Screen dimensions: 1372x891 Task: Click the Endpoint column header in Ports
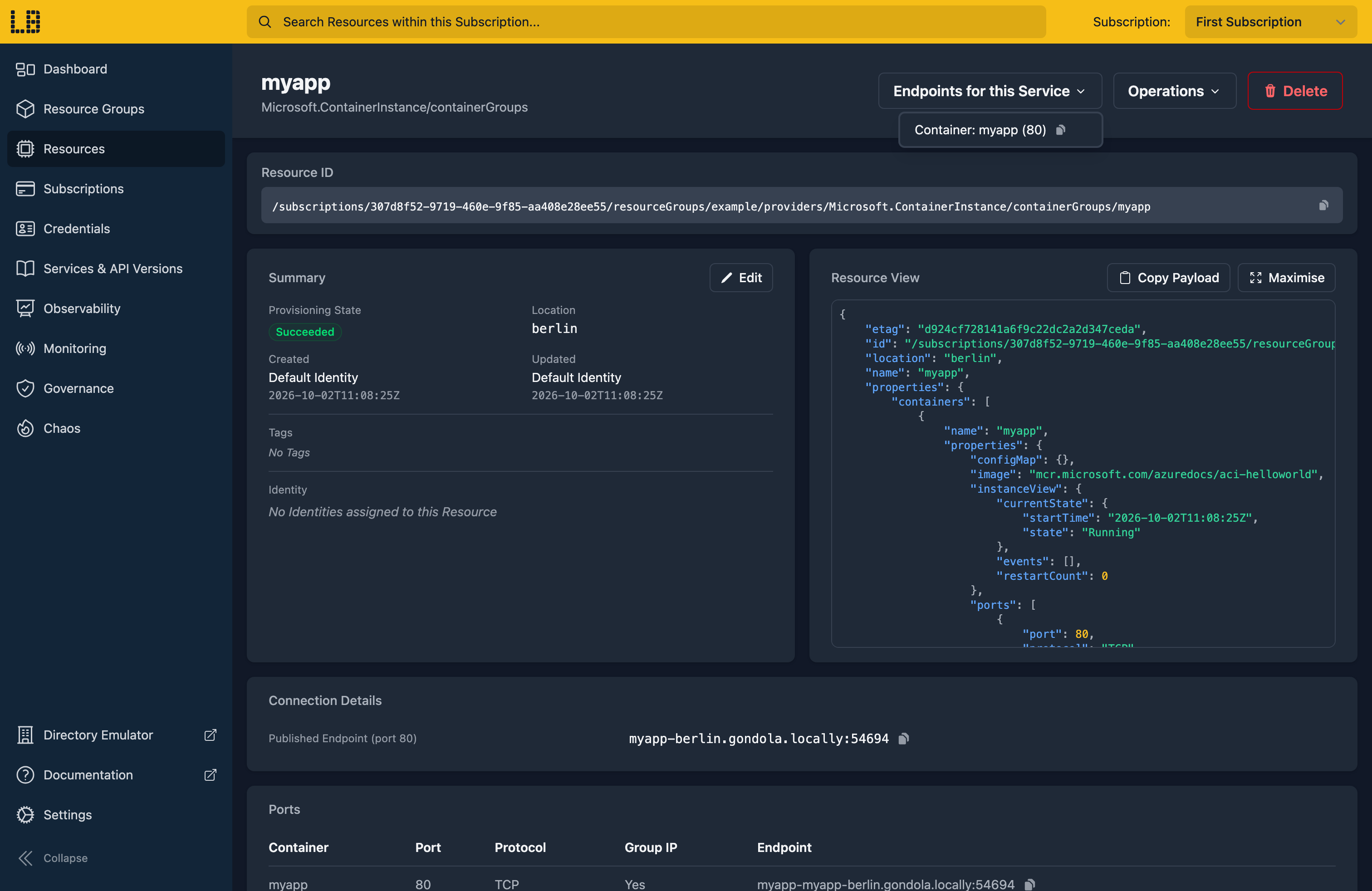coord(784,847)
